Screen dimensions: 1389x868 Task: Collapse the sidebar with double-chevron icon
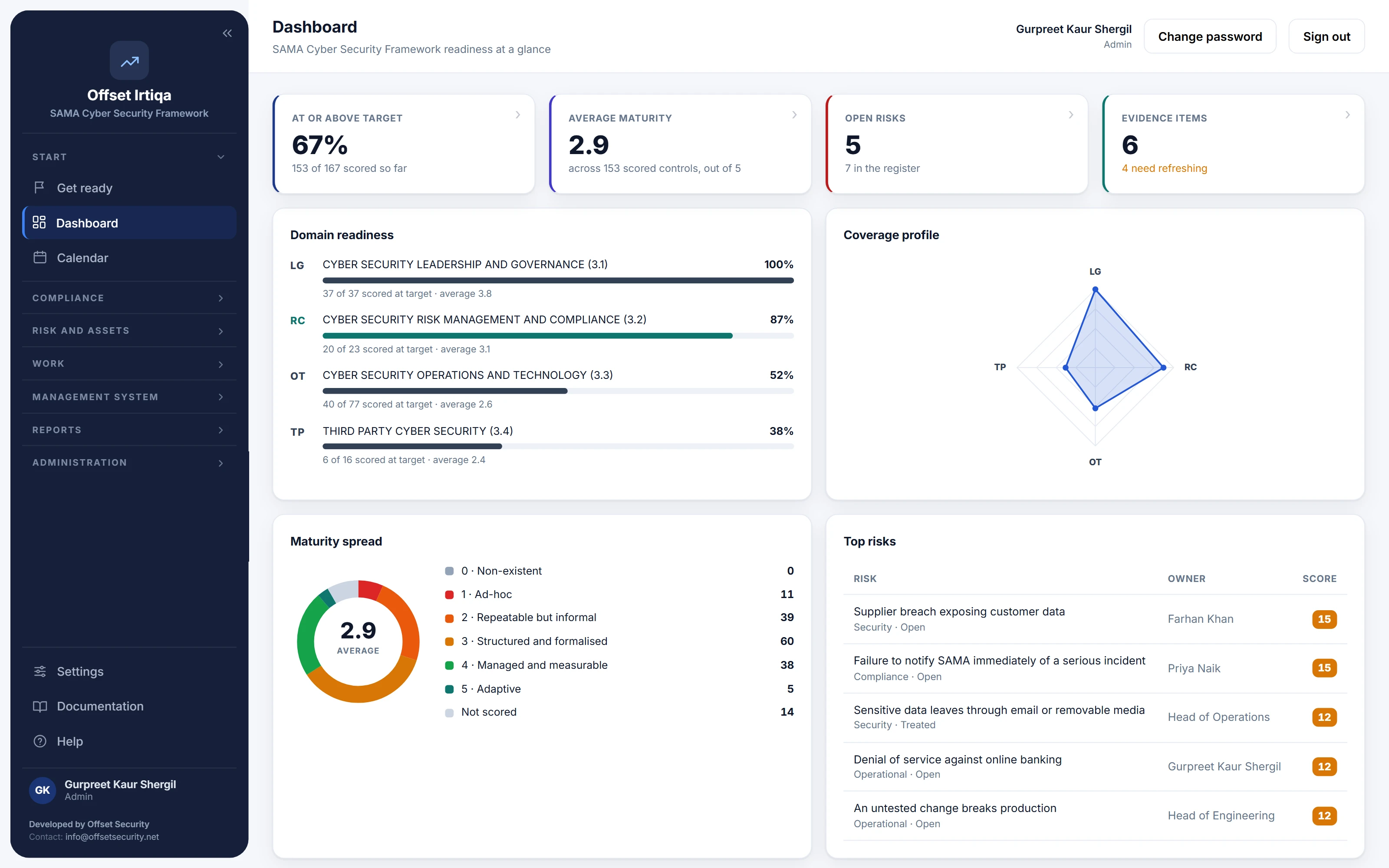click(227, 33)
